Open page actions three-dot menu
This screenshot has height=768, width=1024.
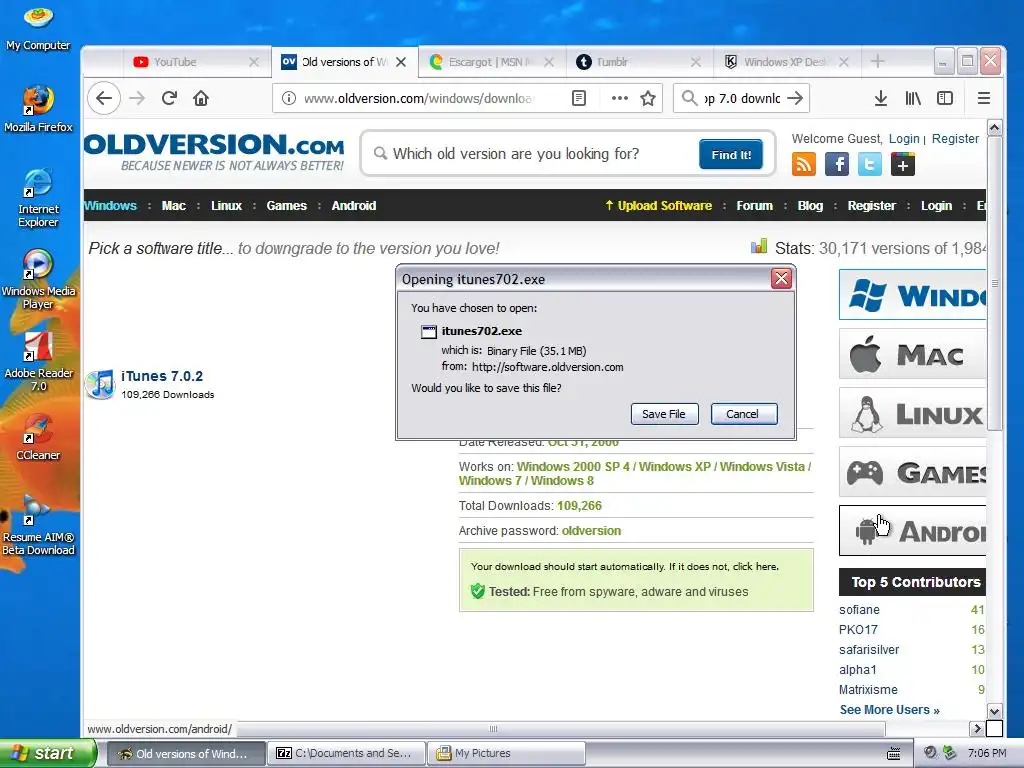(619, 99)
